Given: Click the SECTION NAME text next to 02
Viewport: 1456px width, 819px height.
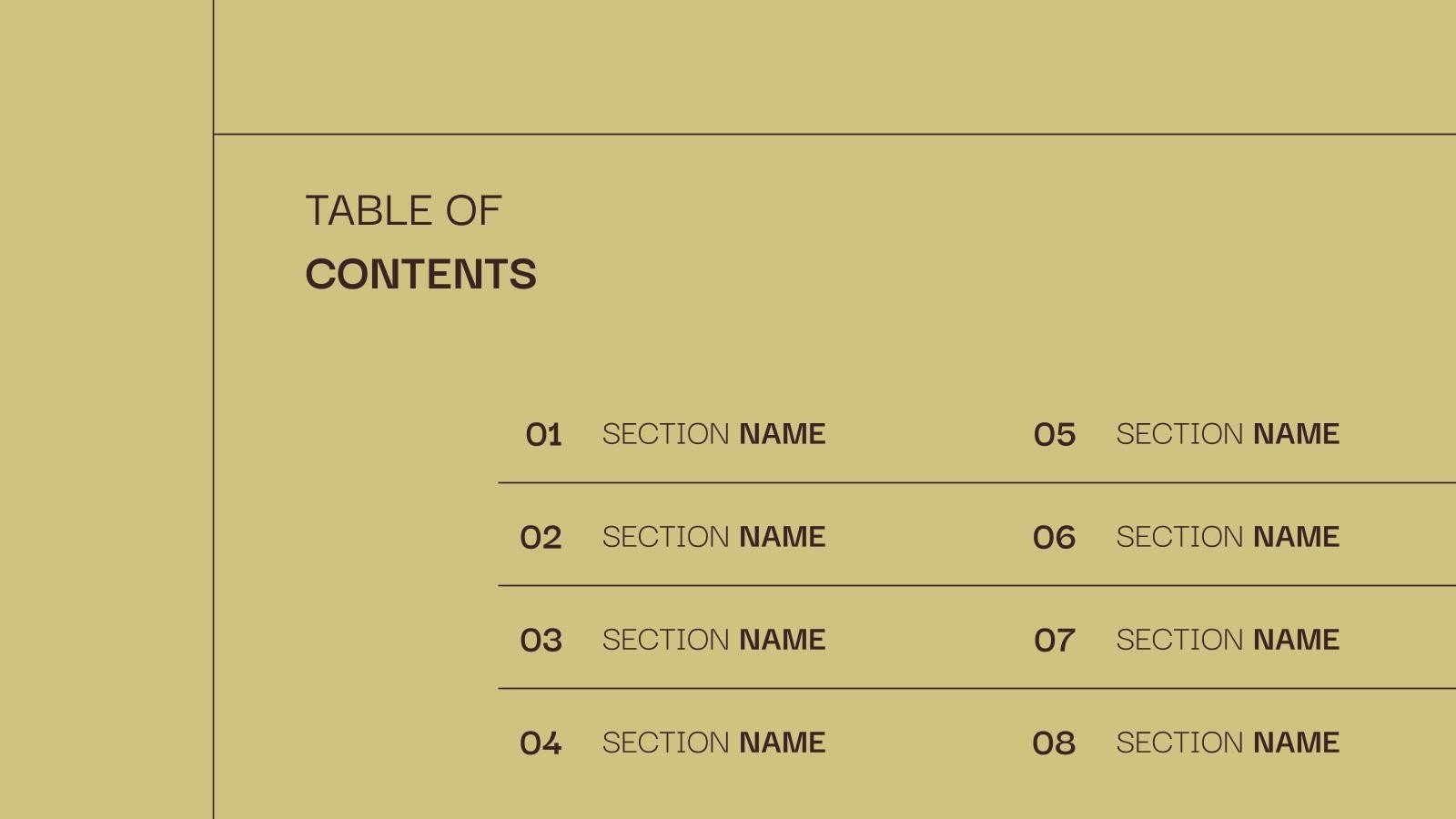Looking at the screenshot, I should 713,537.
